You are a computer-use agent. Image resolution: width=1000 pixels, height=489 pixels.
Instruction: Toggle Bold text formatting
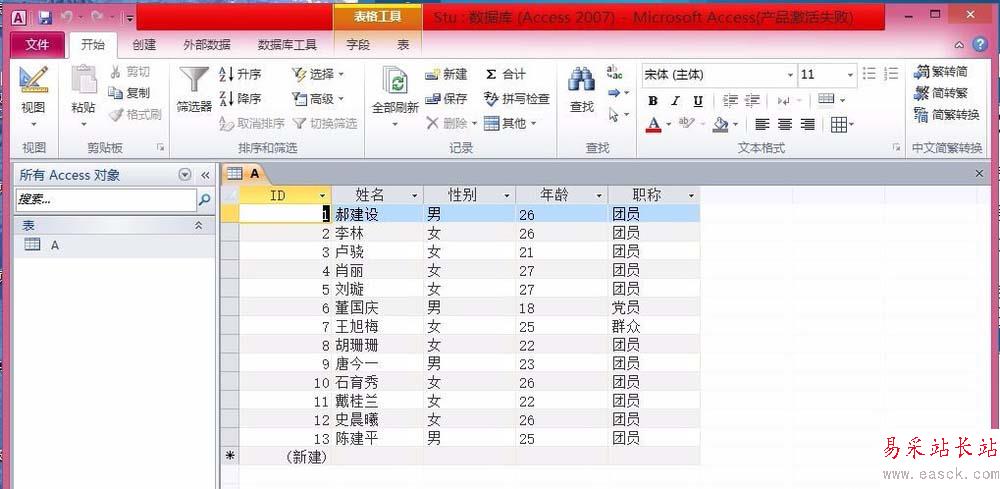[652, 101]
